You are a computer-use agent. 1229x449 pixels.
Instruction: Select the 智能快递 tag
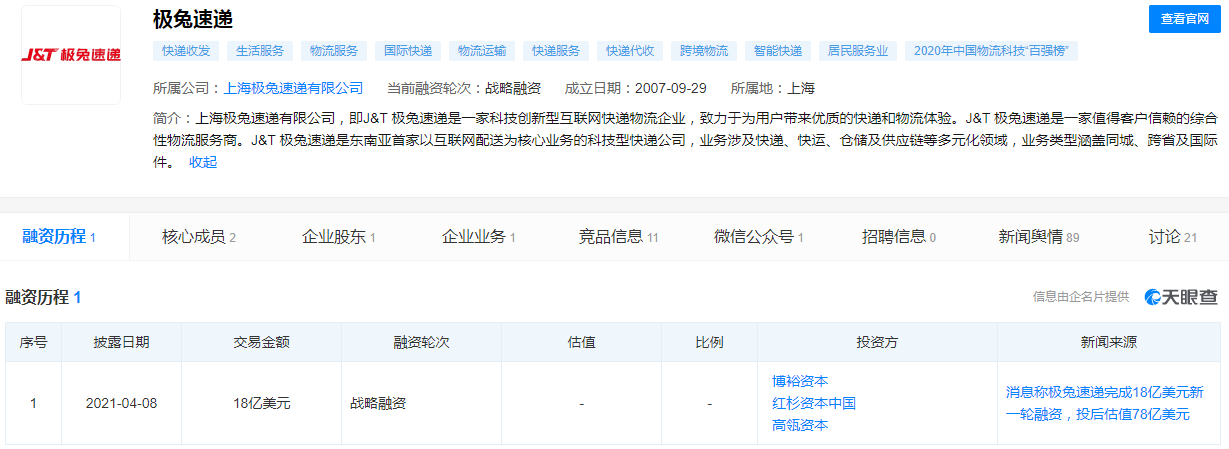(x=778, y=50)
